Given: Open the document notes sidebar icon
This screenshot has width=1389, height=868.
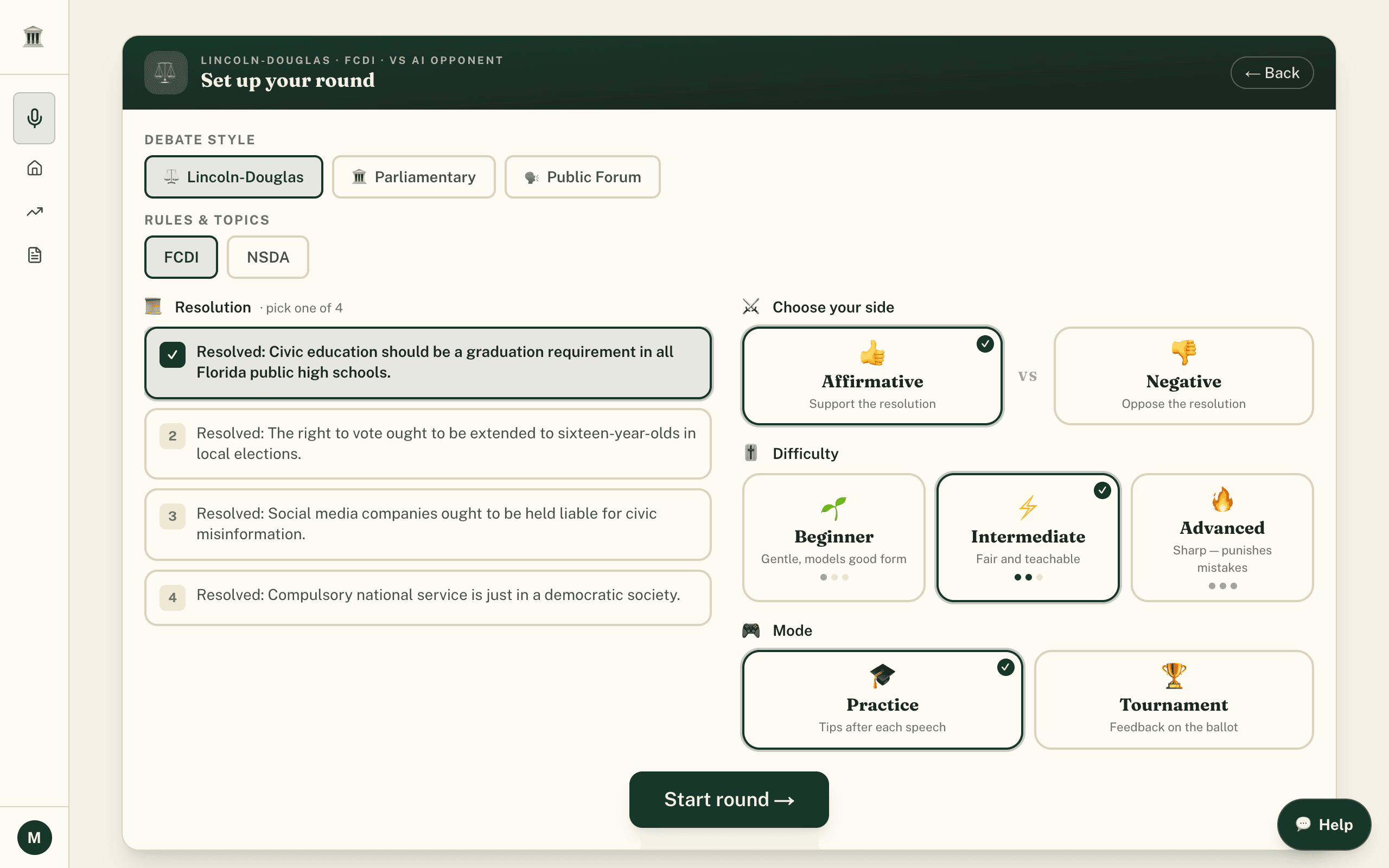Looking at the screenshot, I should point(34,255).
